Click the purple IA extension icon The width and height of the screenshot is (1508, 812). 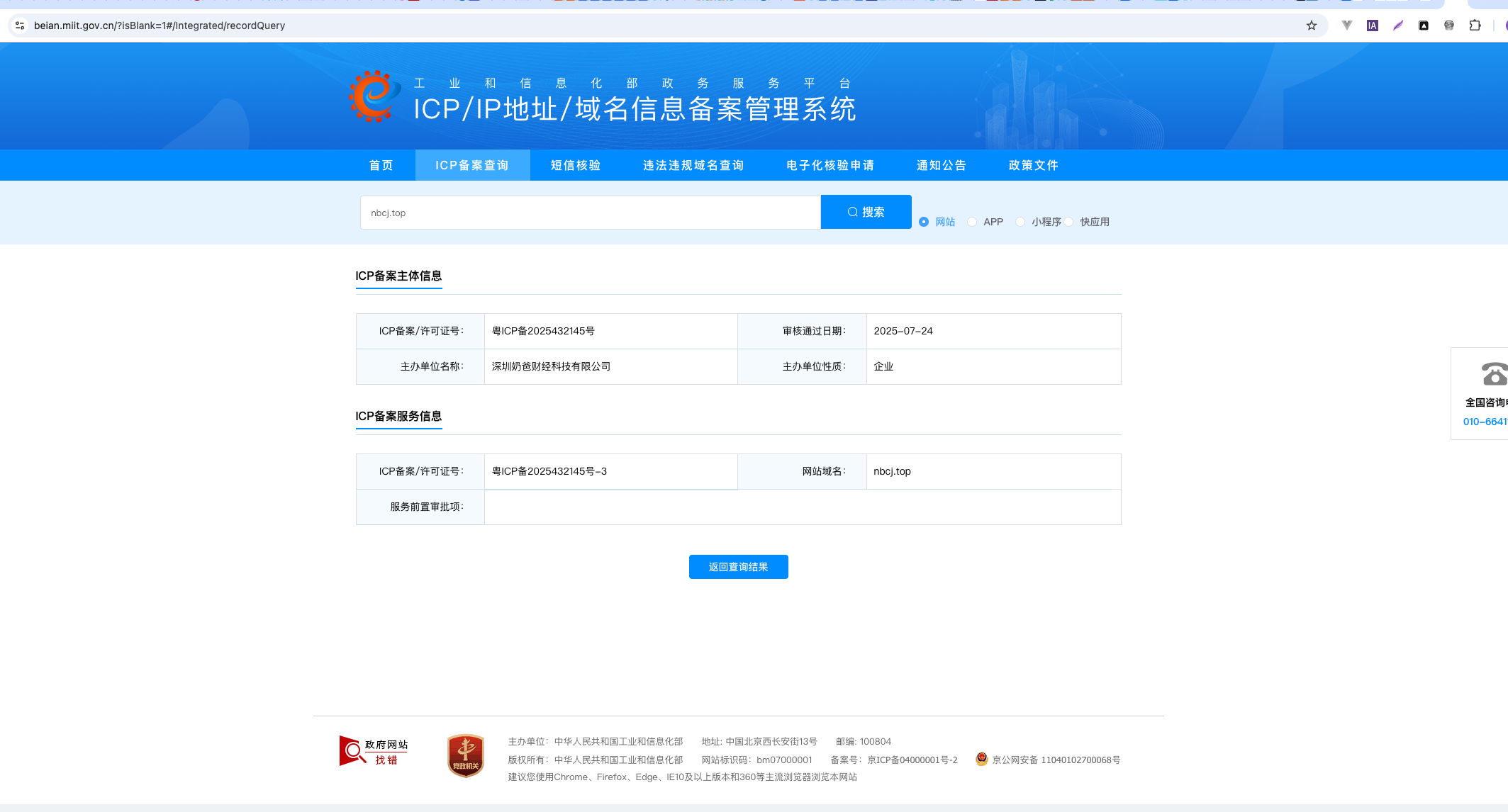[1373, 26]
